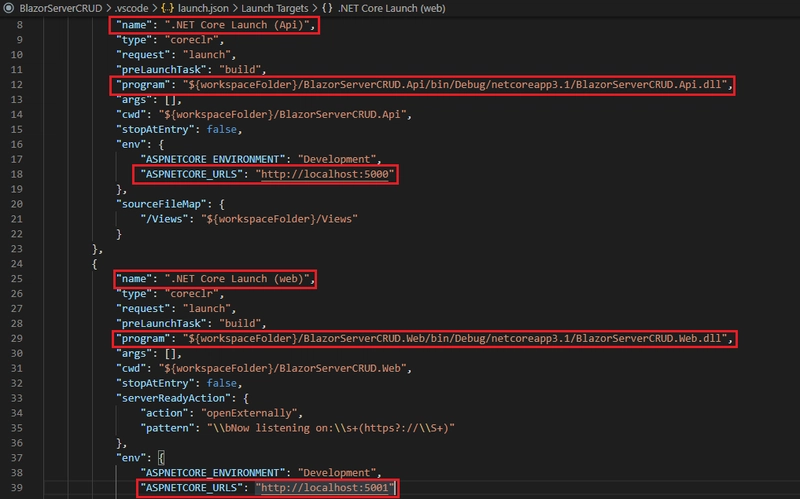This screenshot has width=800, height=499.
Task: Click the launch.json braces file icon
Action: 167,8
